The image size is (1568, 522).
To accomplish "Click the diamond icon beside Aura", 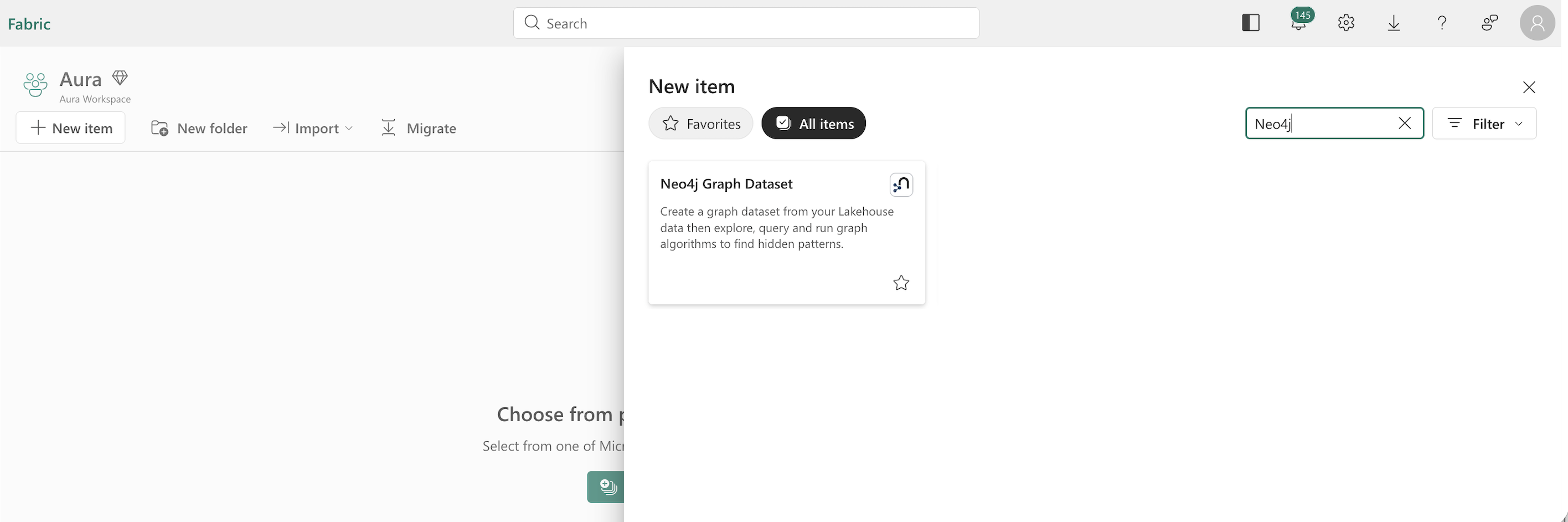I will [120, 78].
